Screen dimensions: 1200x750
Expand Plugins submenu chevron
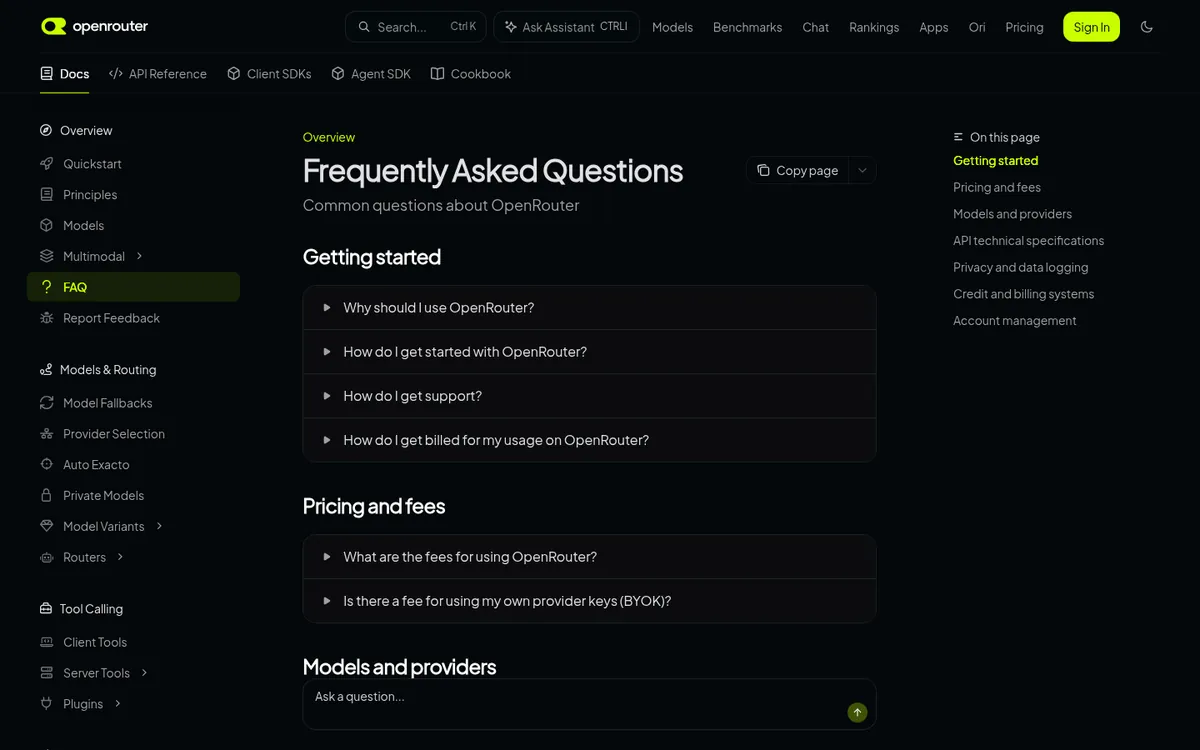(x=117, y=703)
